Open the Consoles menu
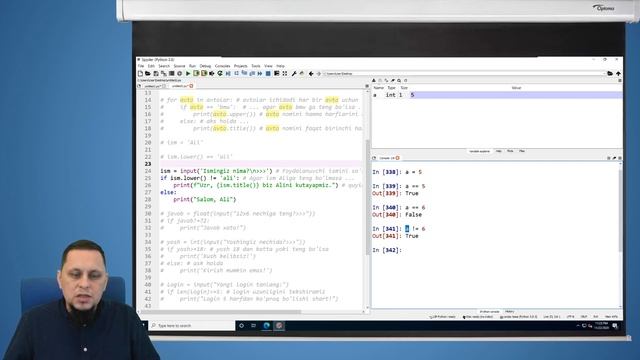This screenshot has height=360, width=640. [x=222, y=66]
